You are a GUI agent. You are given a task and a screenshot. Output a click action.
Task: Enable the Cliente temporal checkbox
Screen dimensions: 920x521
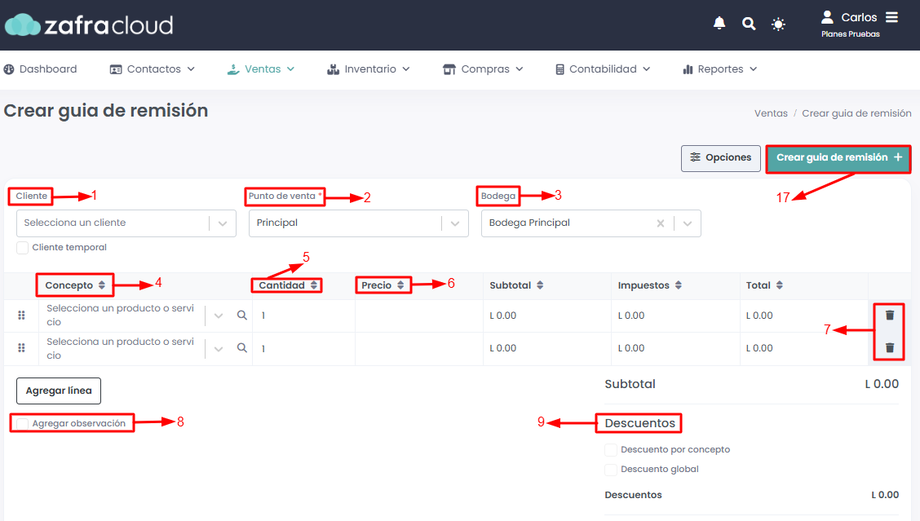tap(22, 248)
